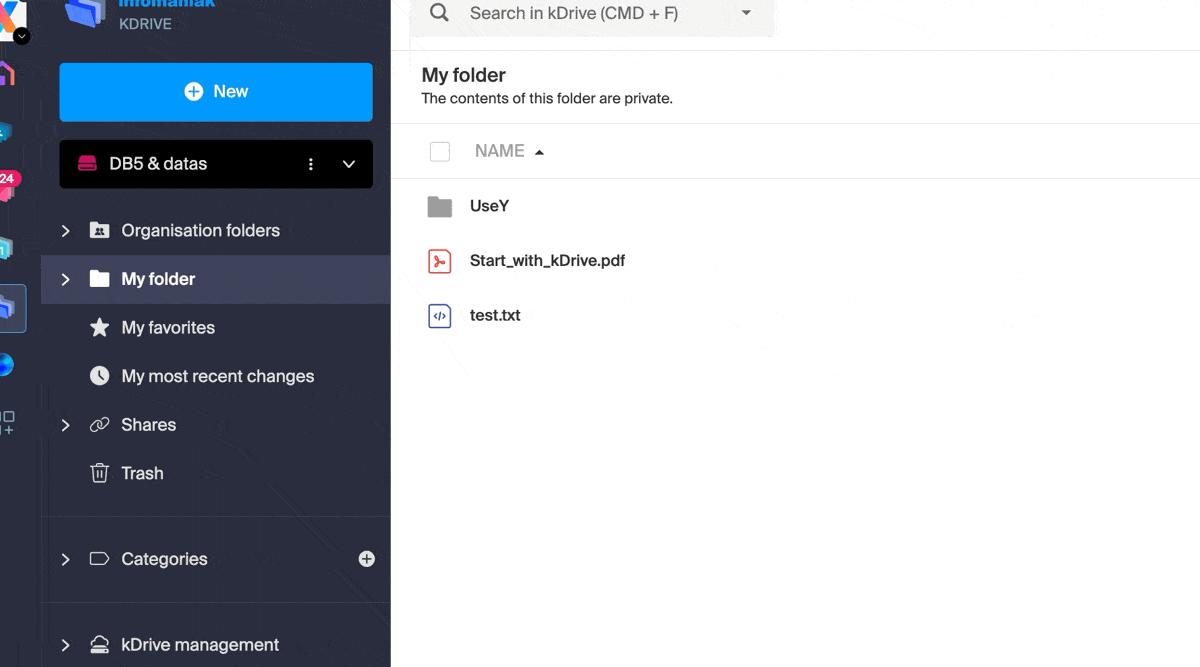This screenshot has height=667, width=1200.
Task: Expand the Categories section arrow
Action: tap(66, 559)
